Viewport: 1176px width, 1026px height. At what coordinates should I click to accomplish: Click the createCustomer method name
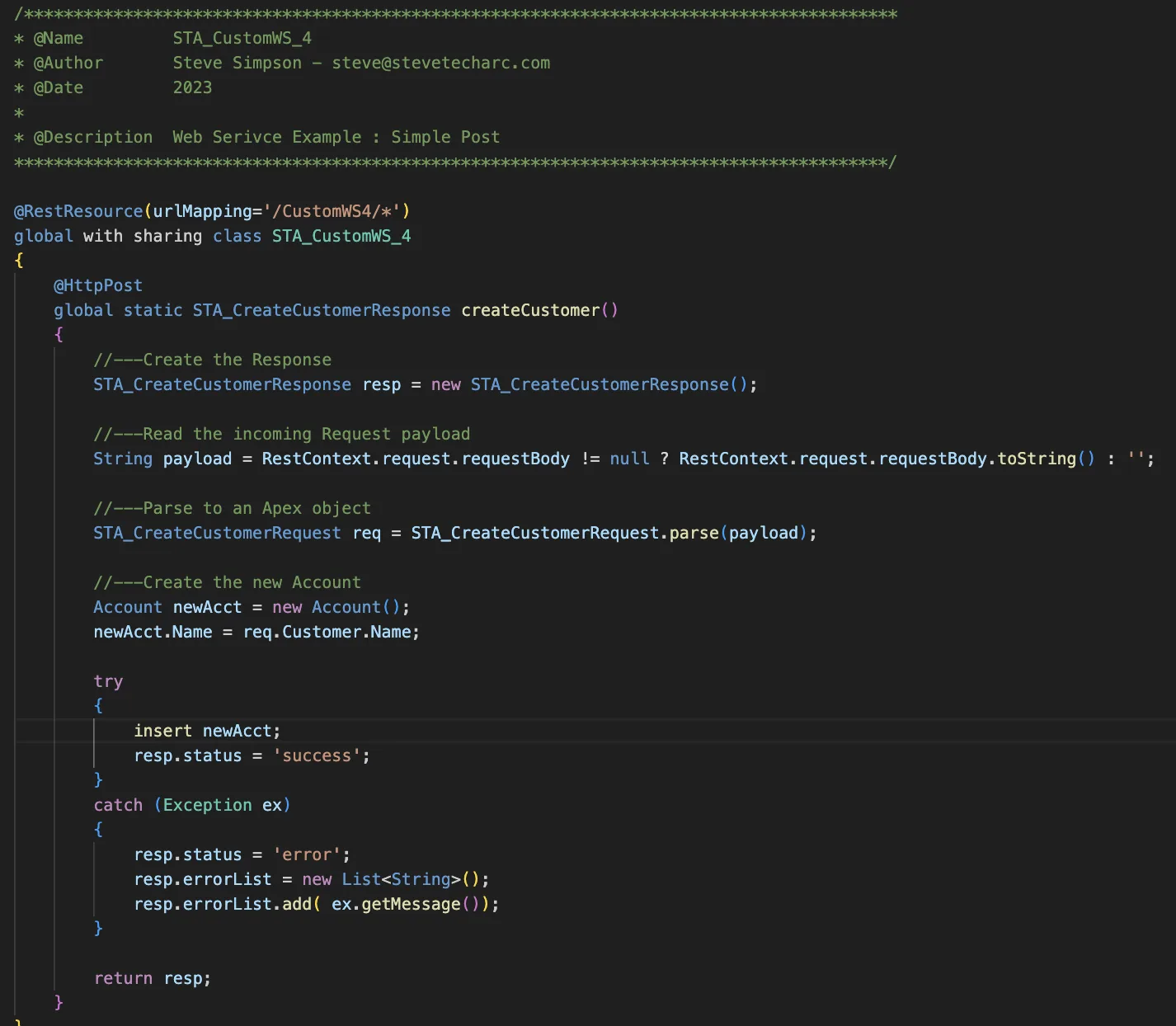530,310
